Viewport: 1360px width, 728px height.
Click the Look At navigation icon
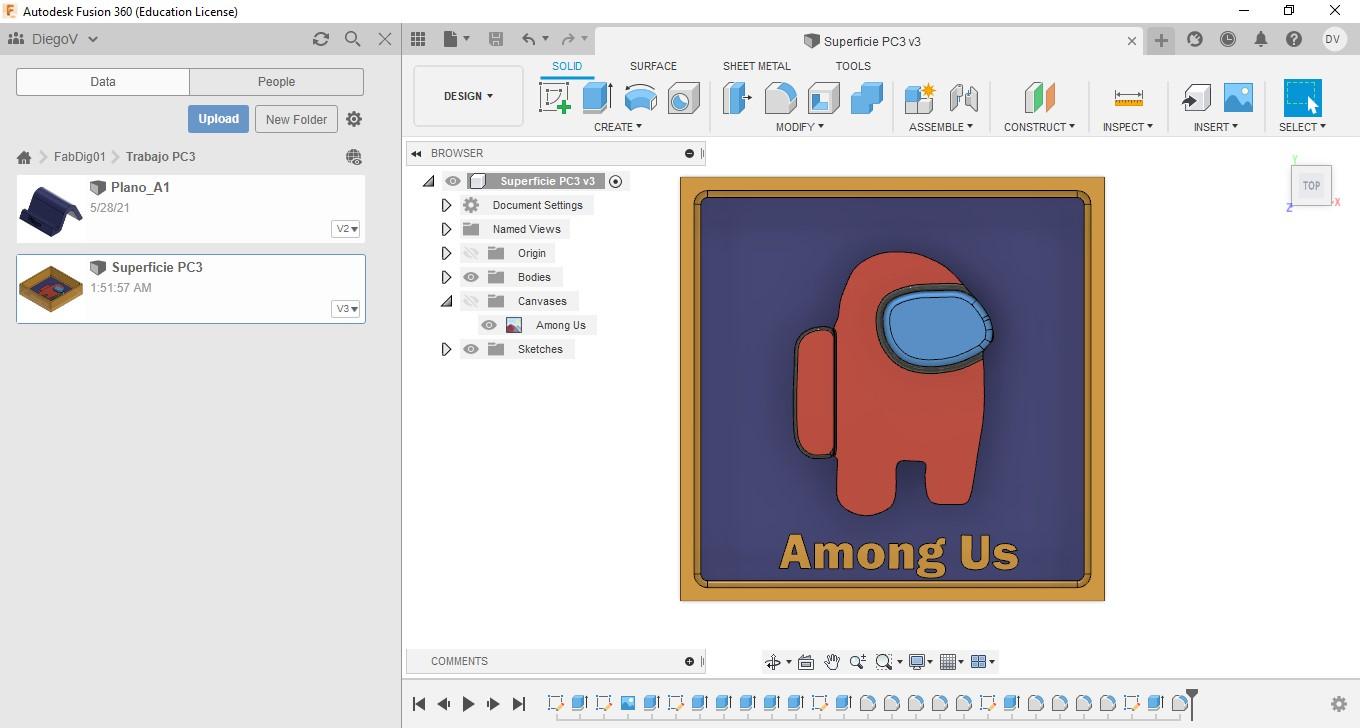coord(806,662)
